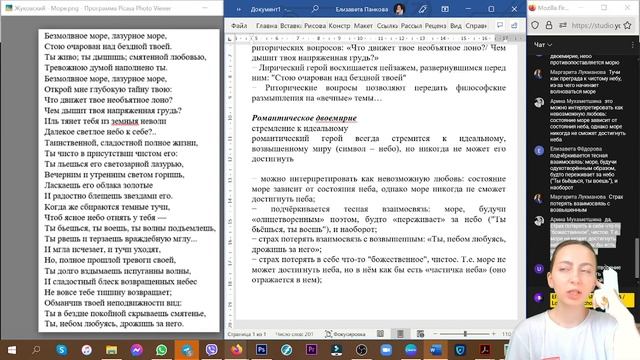Switch to Firefox in the taskbar
The height and width of the screenshot is (360, 640).
pos(236,350)
